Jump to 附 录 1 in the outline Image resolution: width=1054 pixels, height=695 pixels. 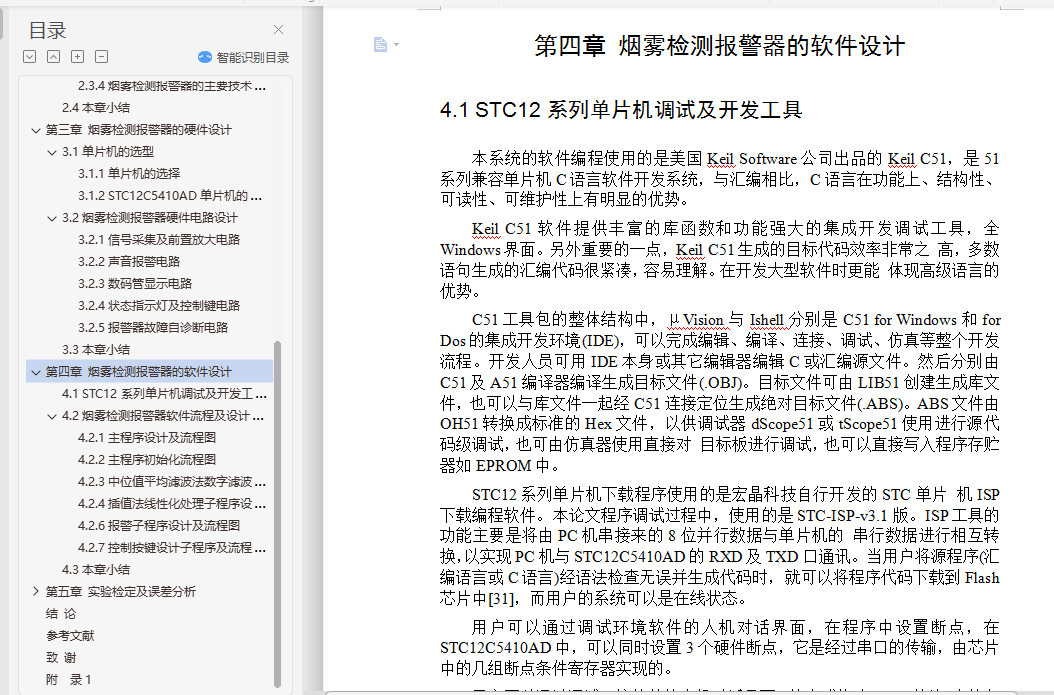69,680
